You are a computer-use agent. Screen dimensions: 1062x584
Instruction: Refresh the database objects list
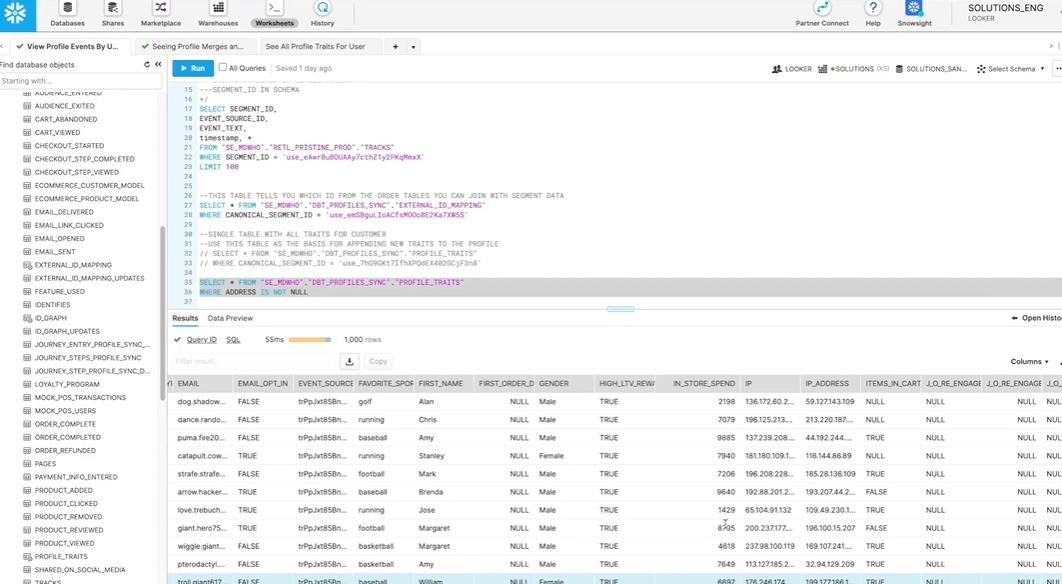(147, 65)
